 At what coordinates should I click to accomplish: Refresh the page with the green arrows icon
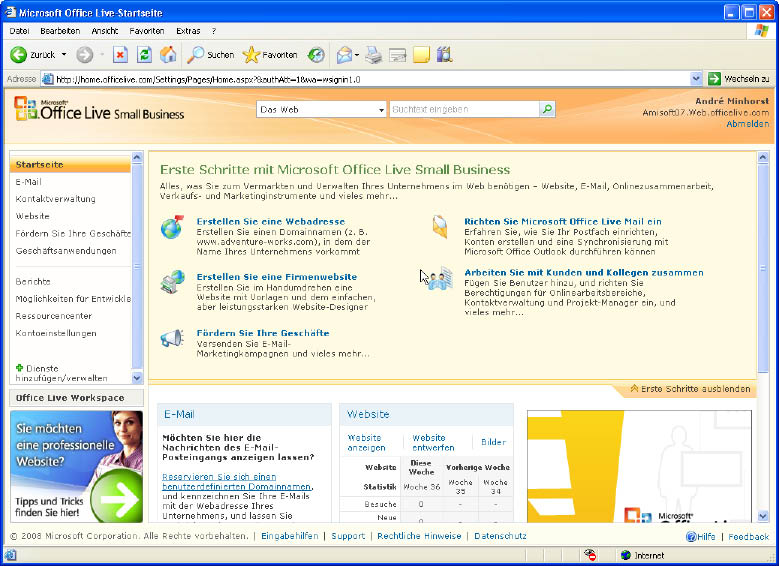click(x=144, y=55)
